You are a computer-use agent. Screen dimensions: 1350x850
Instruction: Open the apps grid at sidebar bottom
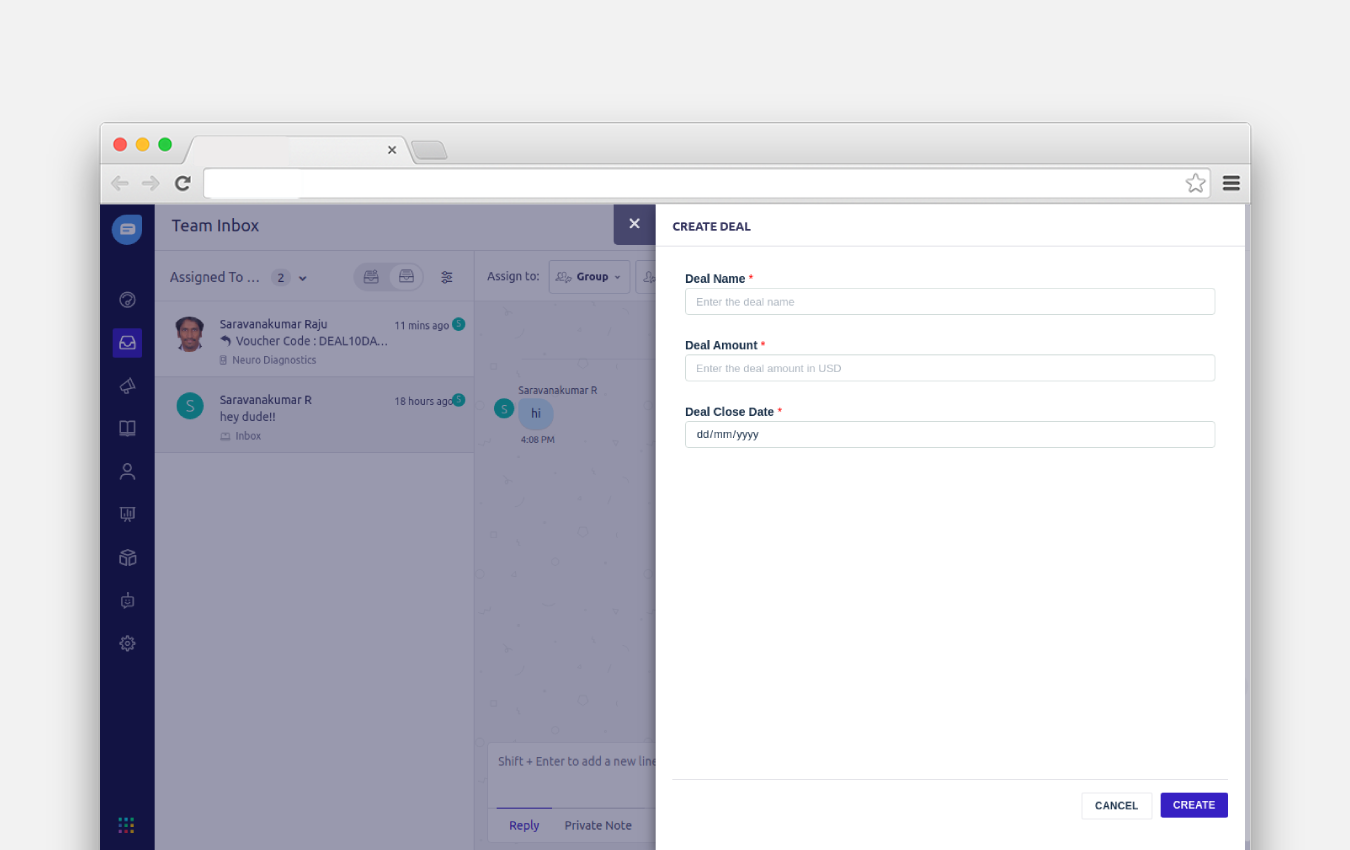point(126,825)
